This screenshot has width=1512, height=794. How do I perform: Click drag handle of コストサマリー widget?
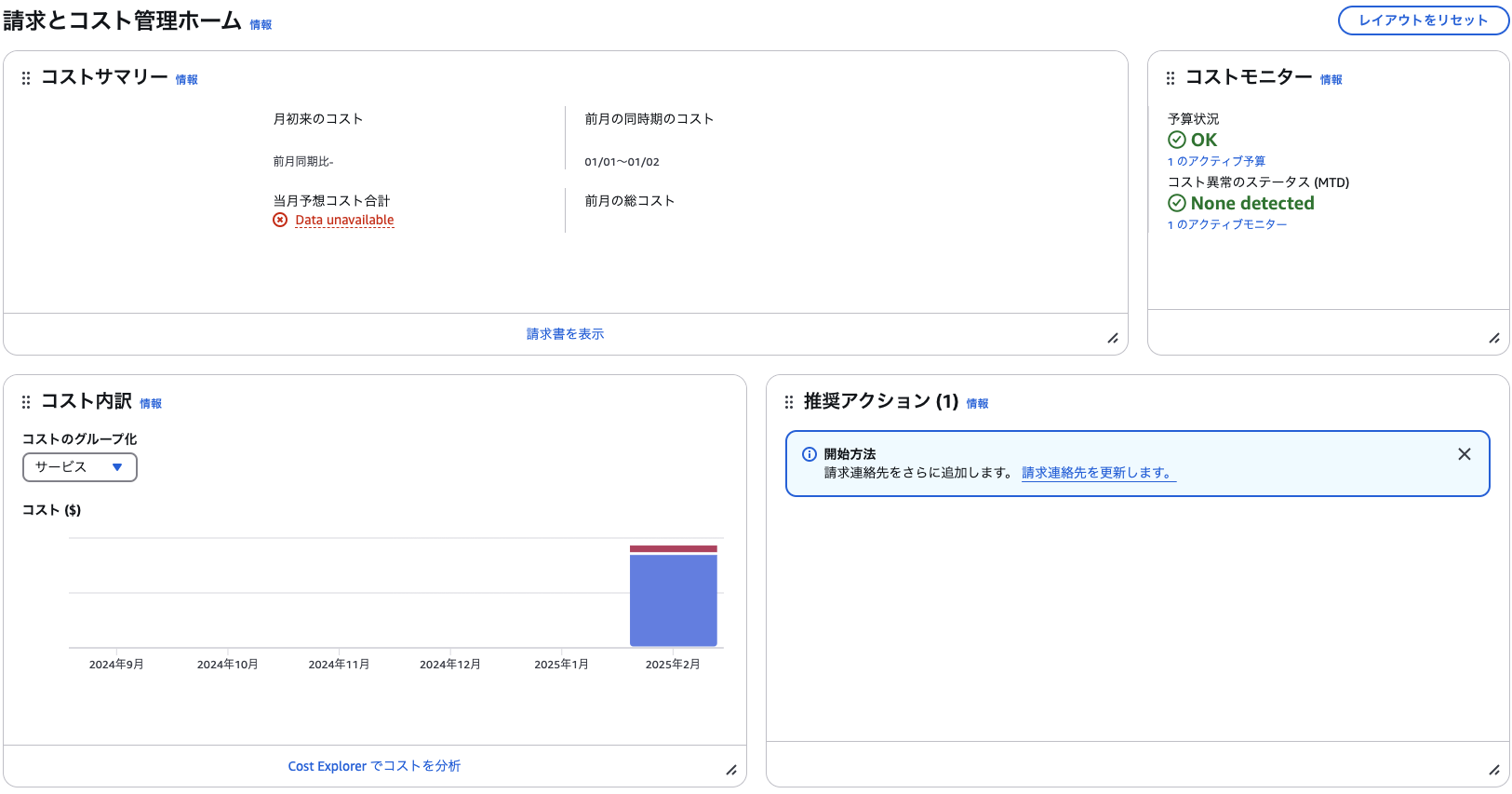(x=26, y=78)
